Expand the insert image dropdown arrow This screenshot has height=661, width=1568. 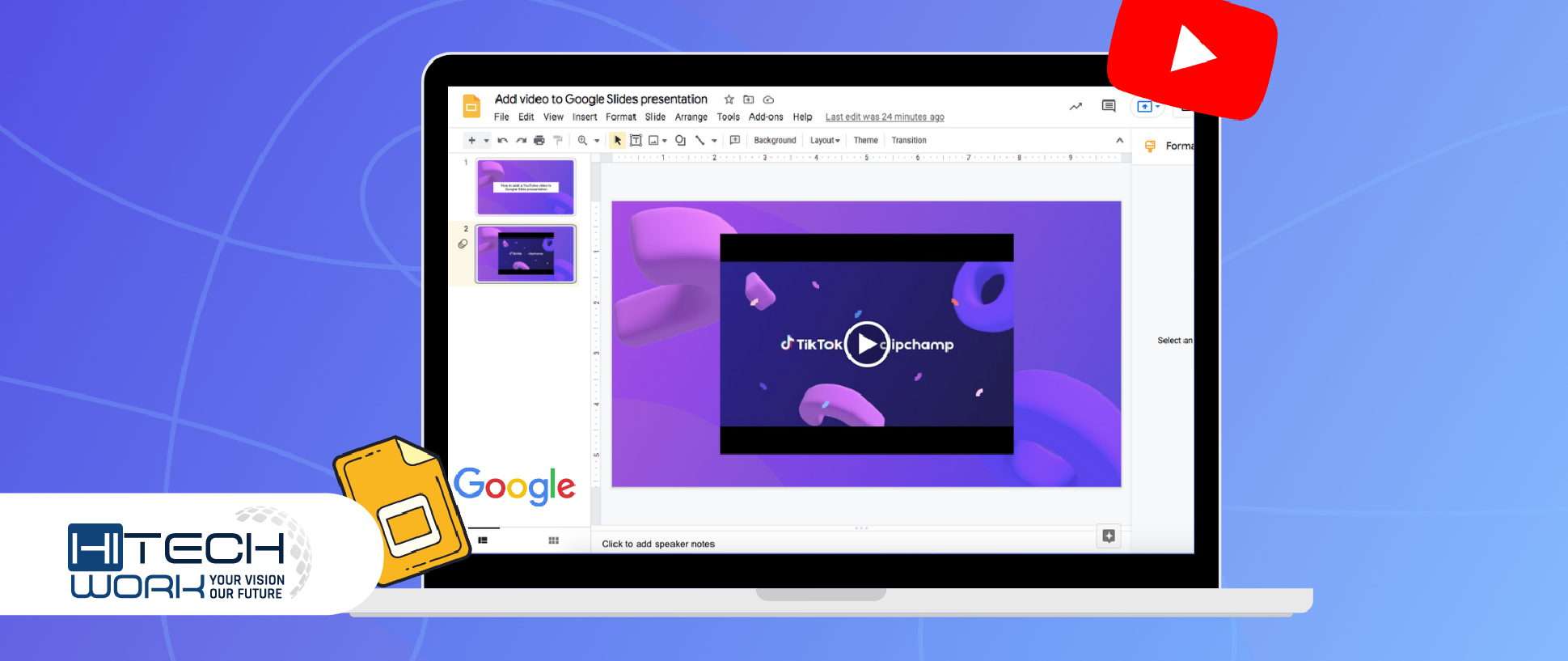[665, 141]
